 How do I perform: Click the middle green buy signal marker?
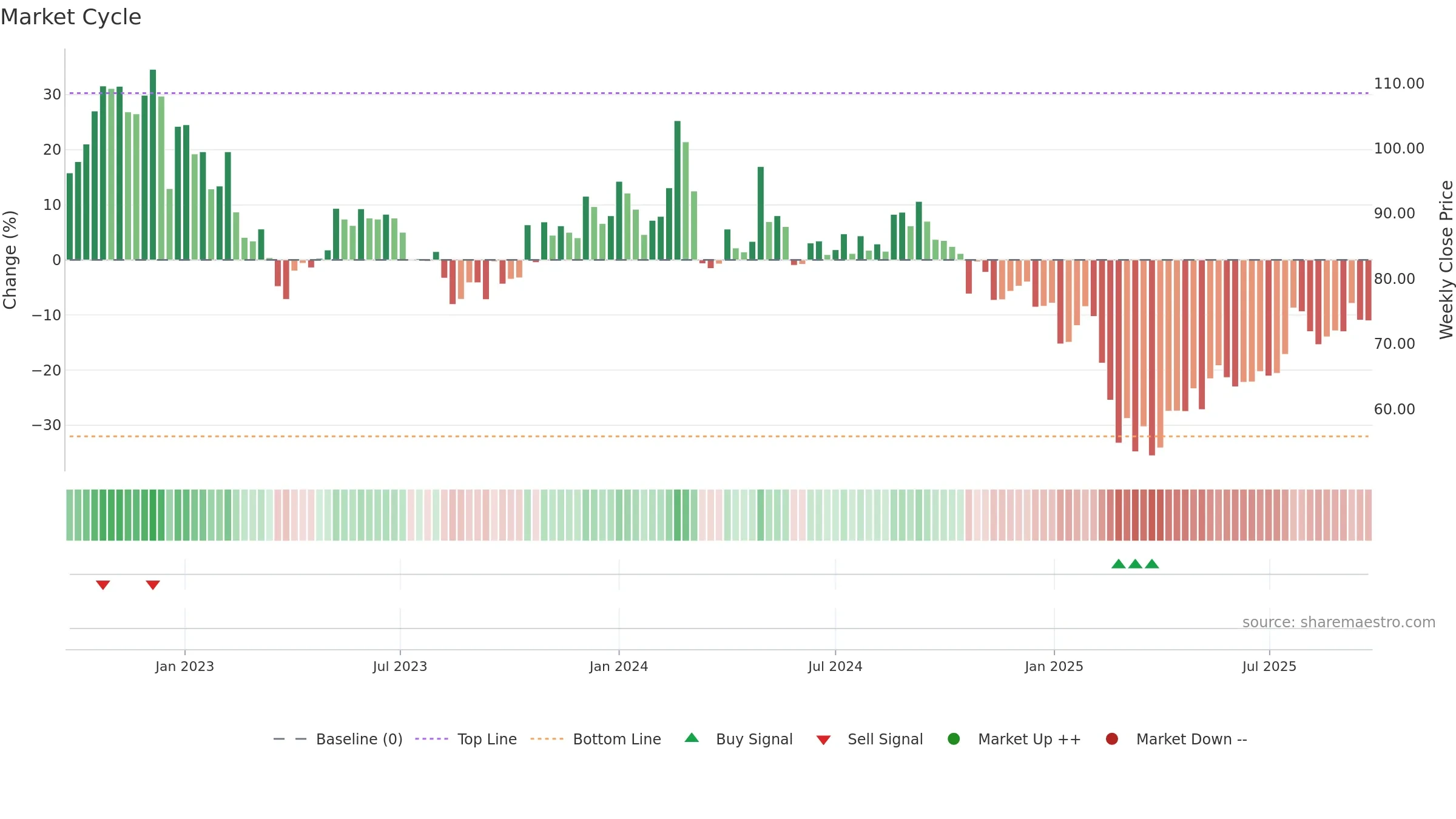1135,564
